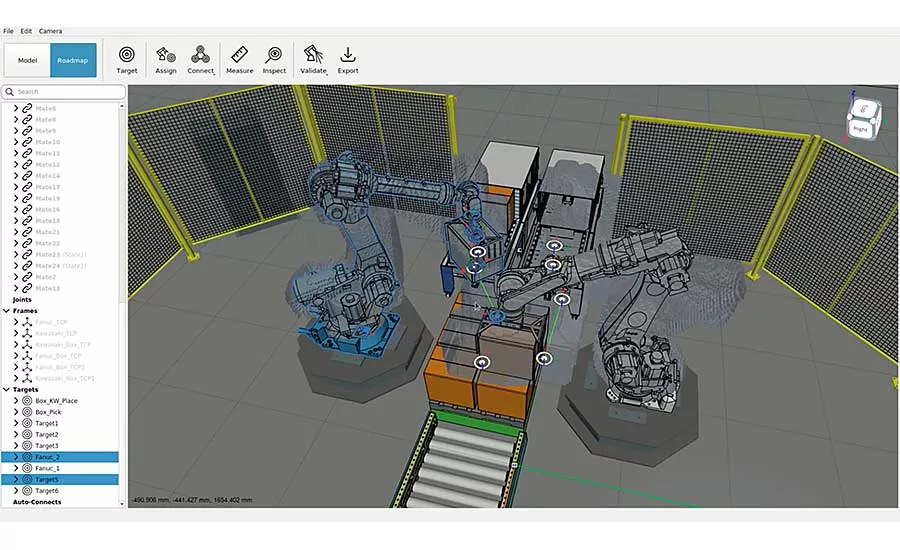
Task: Open the Camera menu
Action: pos(51,31)
